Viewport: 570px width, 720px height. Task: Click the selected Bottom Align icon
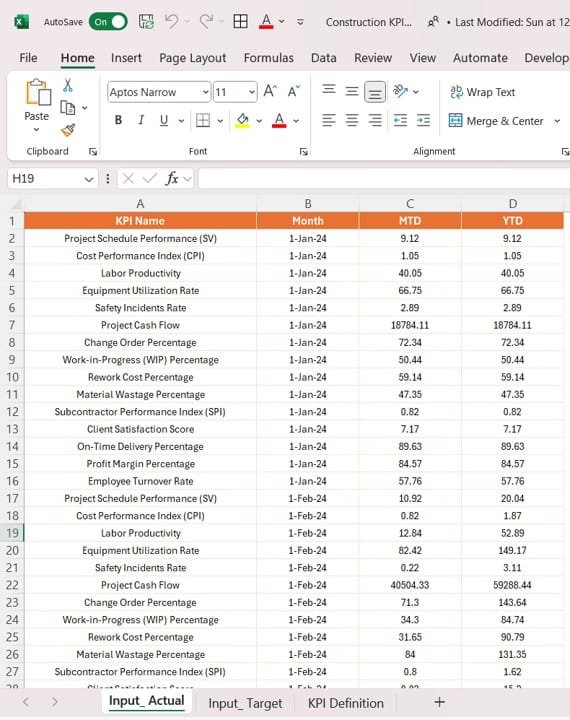(x=375, y=92)
